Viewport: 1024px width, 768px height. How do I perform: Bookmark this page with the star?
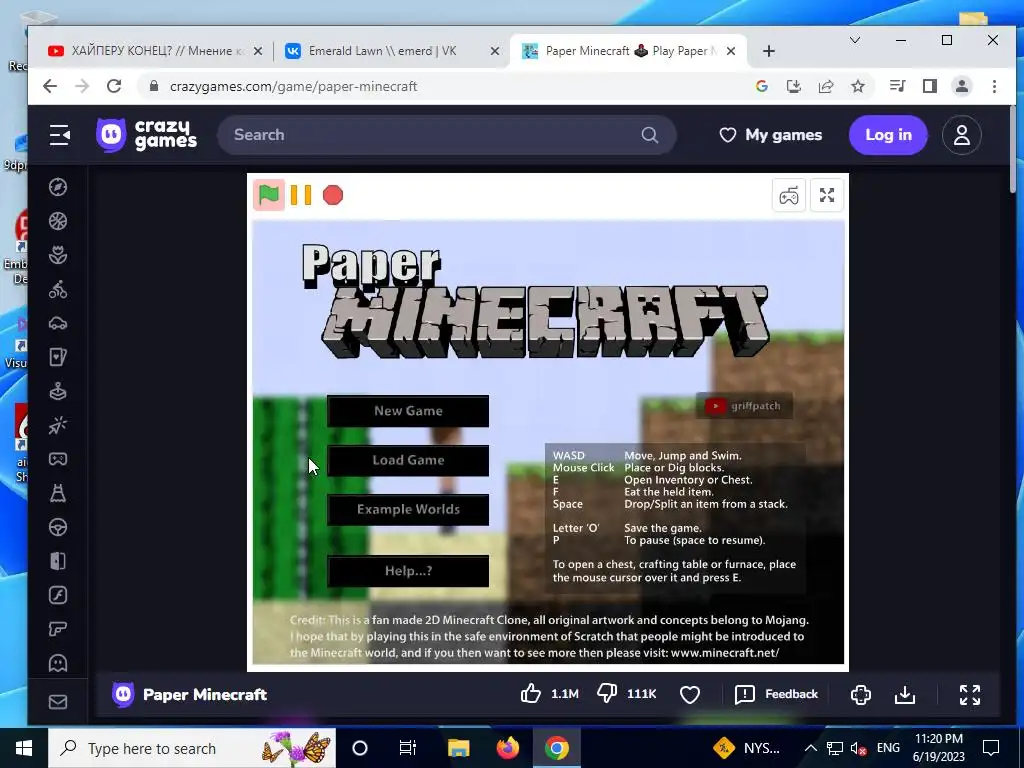click(x=858, y=86)
